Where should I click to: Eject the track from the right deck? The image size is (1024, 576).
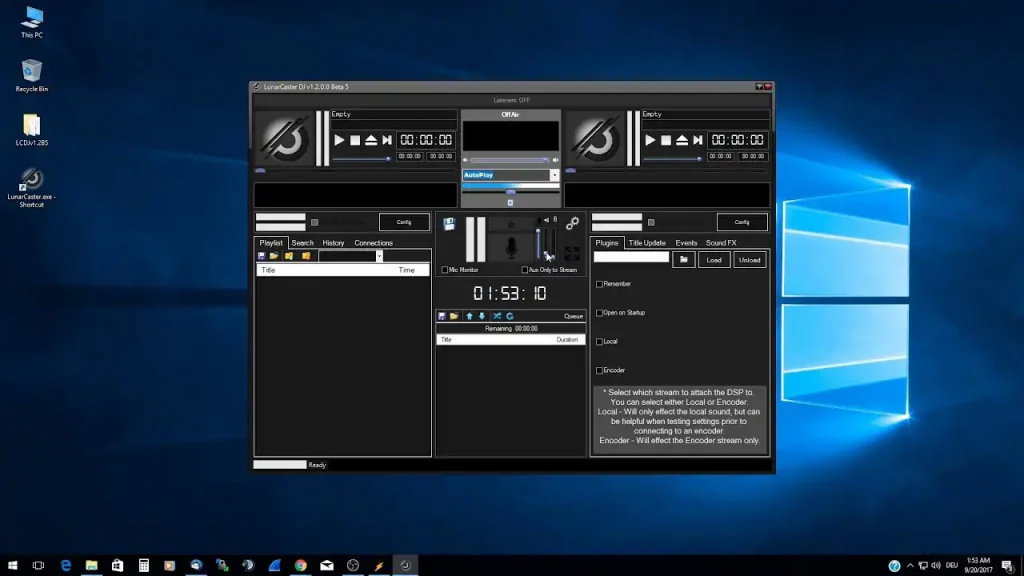coord(684,141)
